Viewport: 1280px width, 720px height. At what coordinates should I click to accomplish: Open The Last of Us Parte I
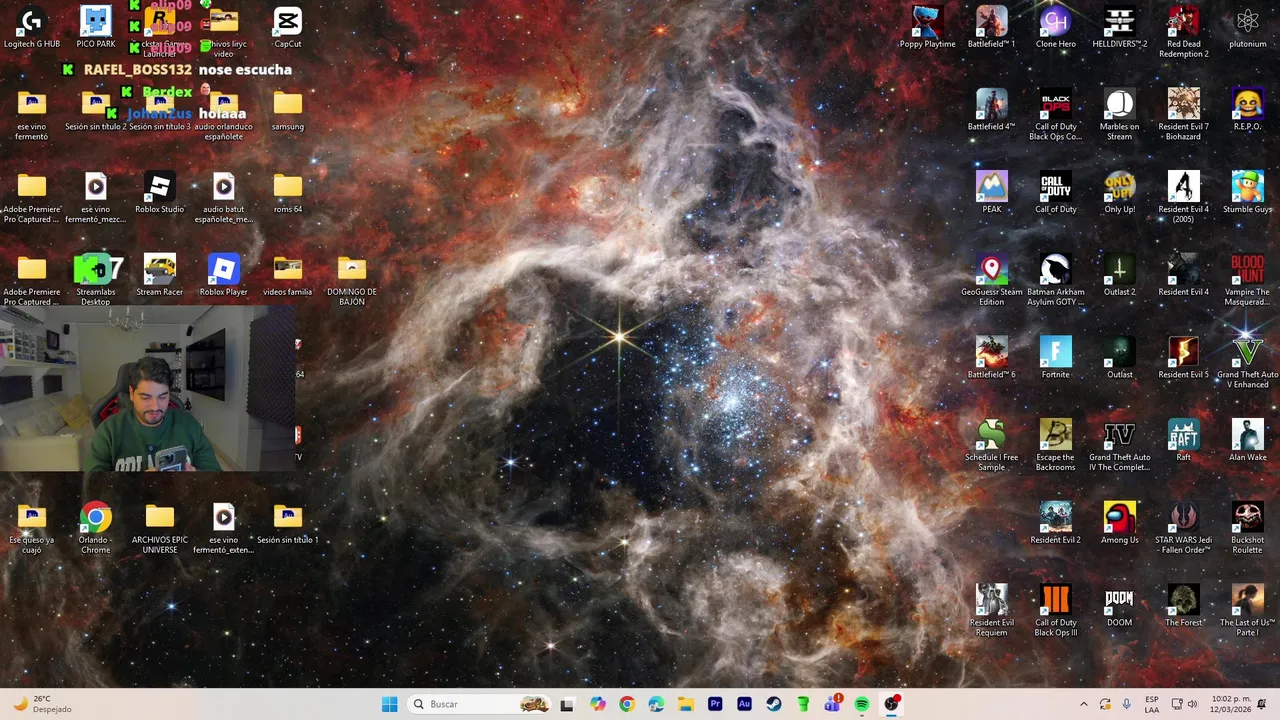click(x=1247, y=611)
